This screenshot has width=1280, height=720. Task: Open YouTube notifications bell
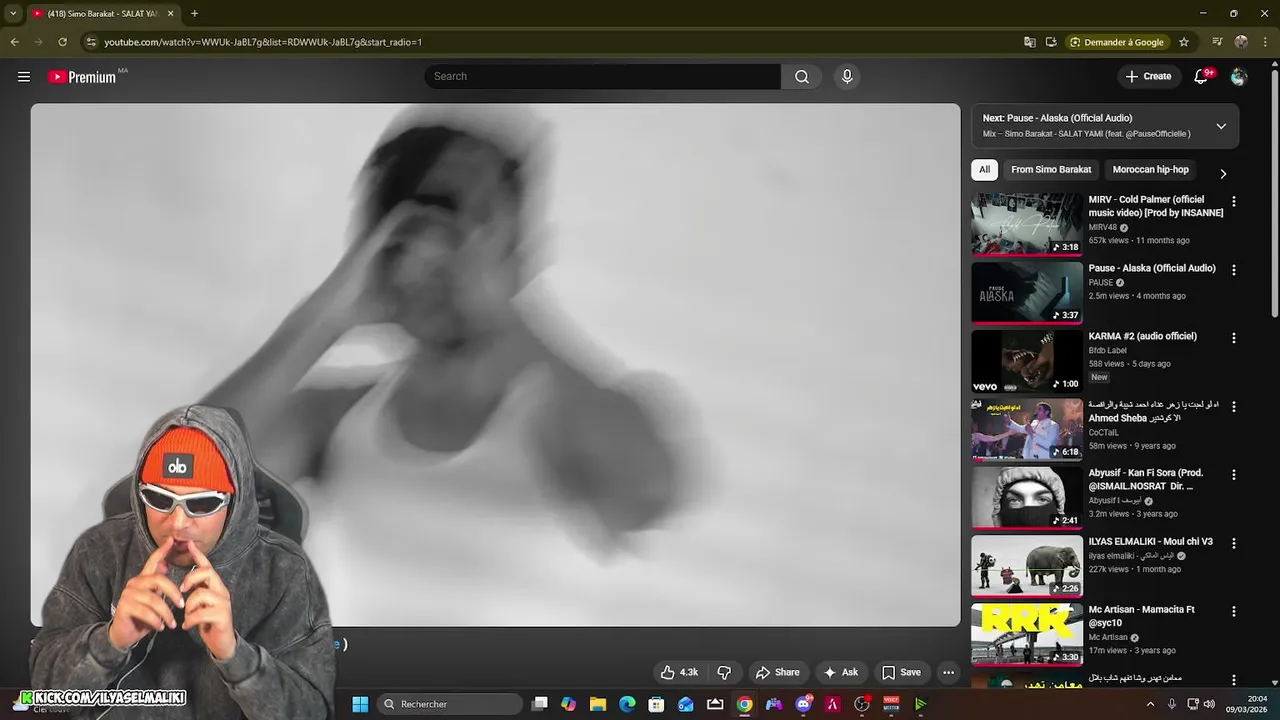(1202, 77)
